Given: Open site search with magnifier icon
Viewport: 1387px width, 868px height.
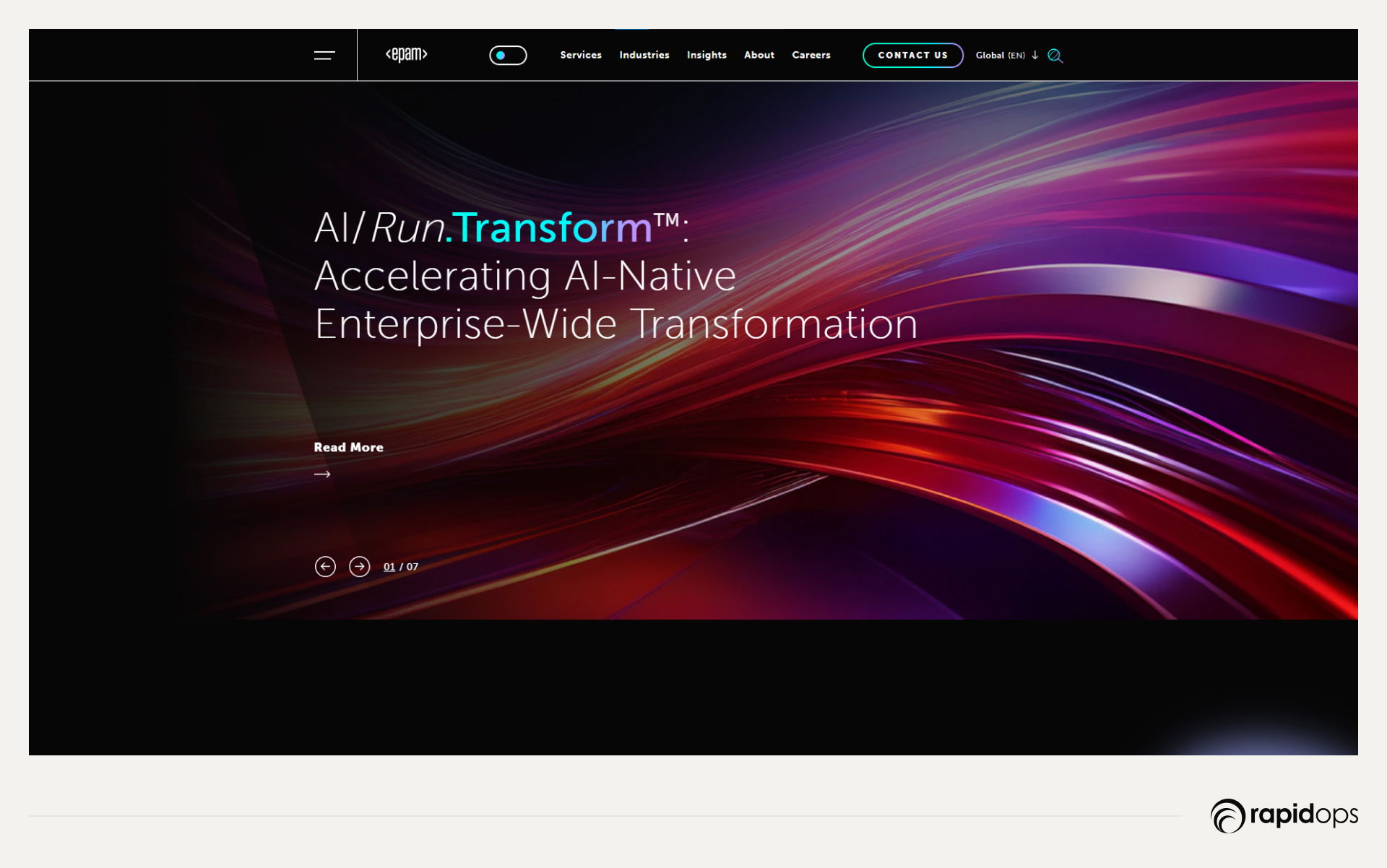Looking at the screenshot, I should (x=1055, y=56).
